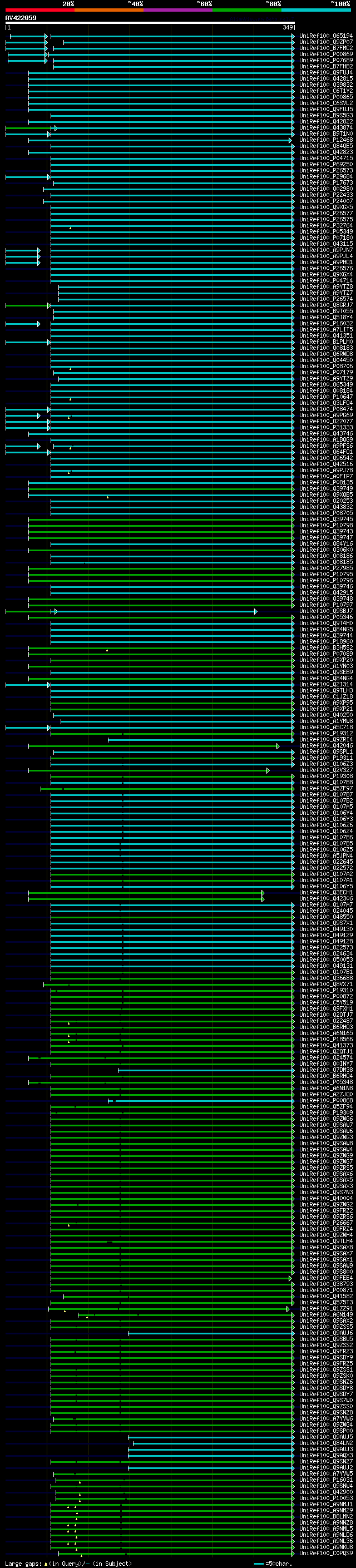Choose the UniRef100_P08135 row label
The image size is (356, 1568).
326,483
